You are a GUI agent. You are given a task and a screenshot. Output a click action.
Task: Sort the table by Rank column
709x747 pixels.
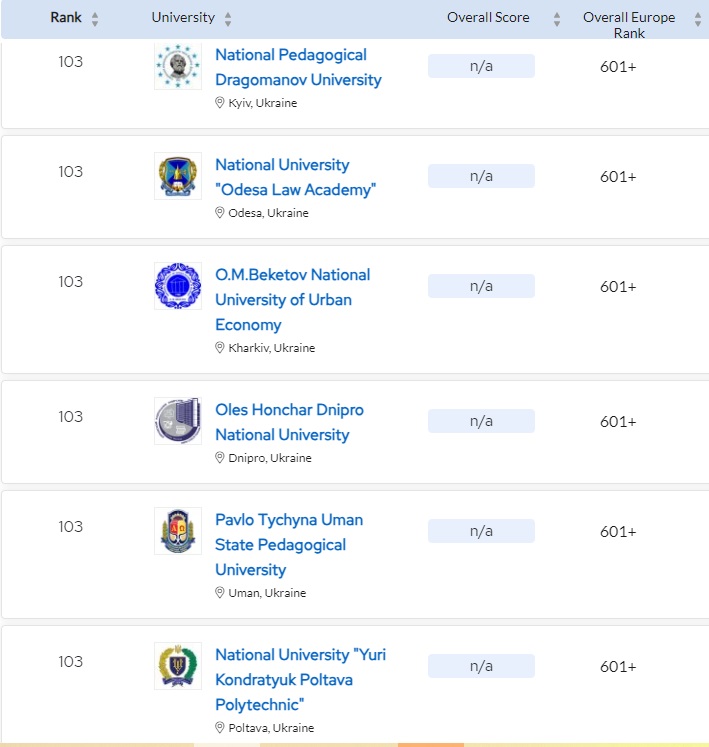(x=95, y=19)
